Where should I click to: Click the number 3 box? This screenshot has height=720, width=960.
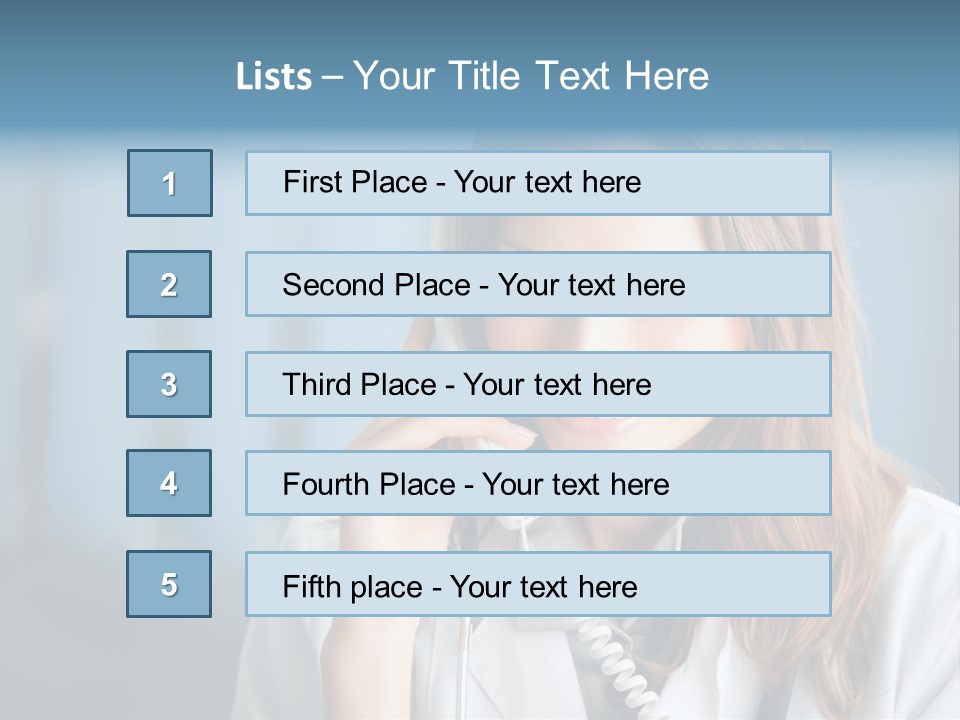pyautogui.click(x=169, y=384)
